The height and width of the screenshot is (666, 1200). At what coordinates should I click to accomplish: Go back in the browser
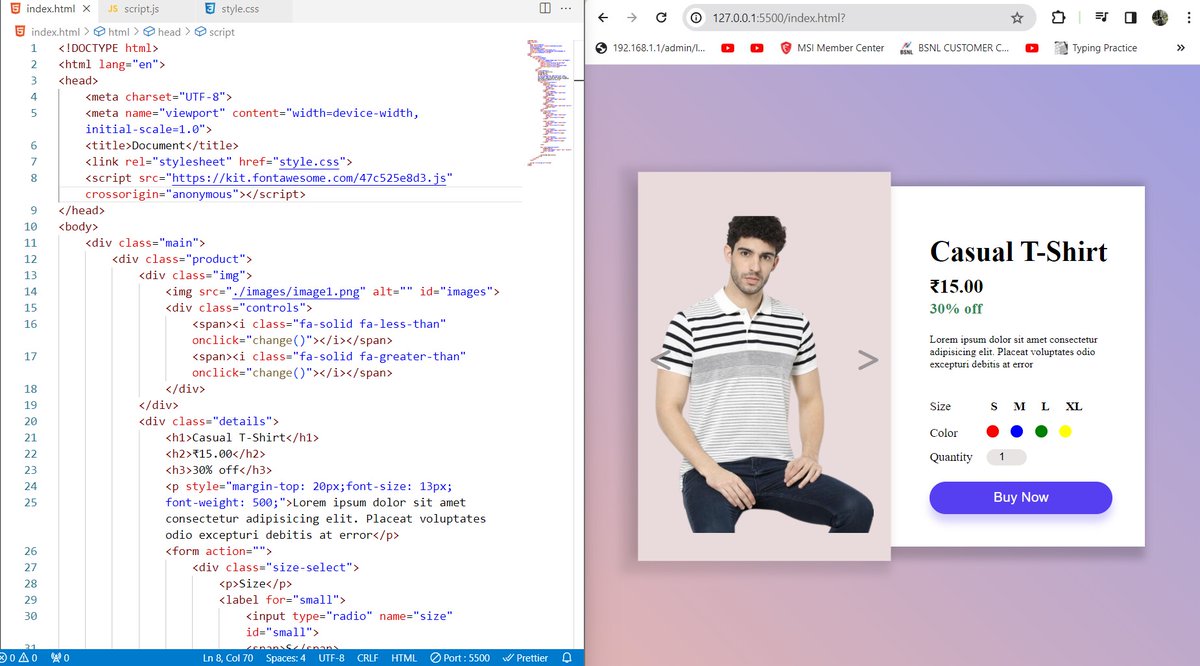(603, 18)
